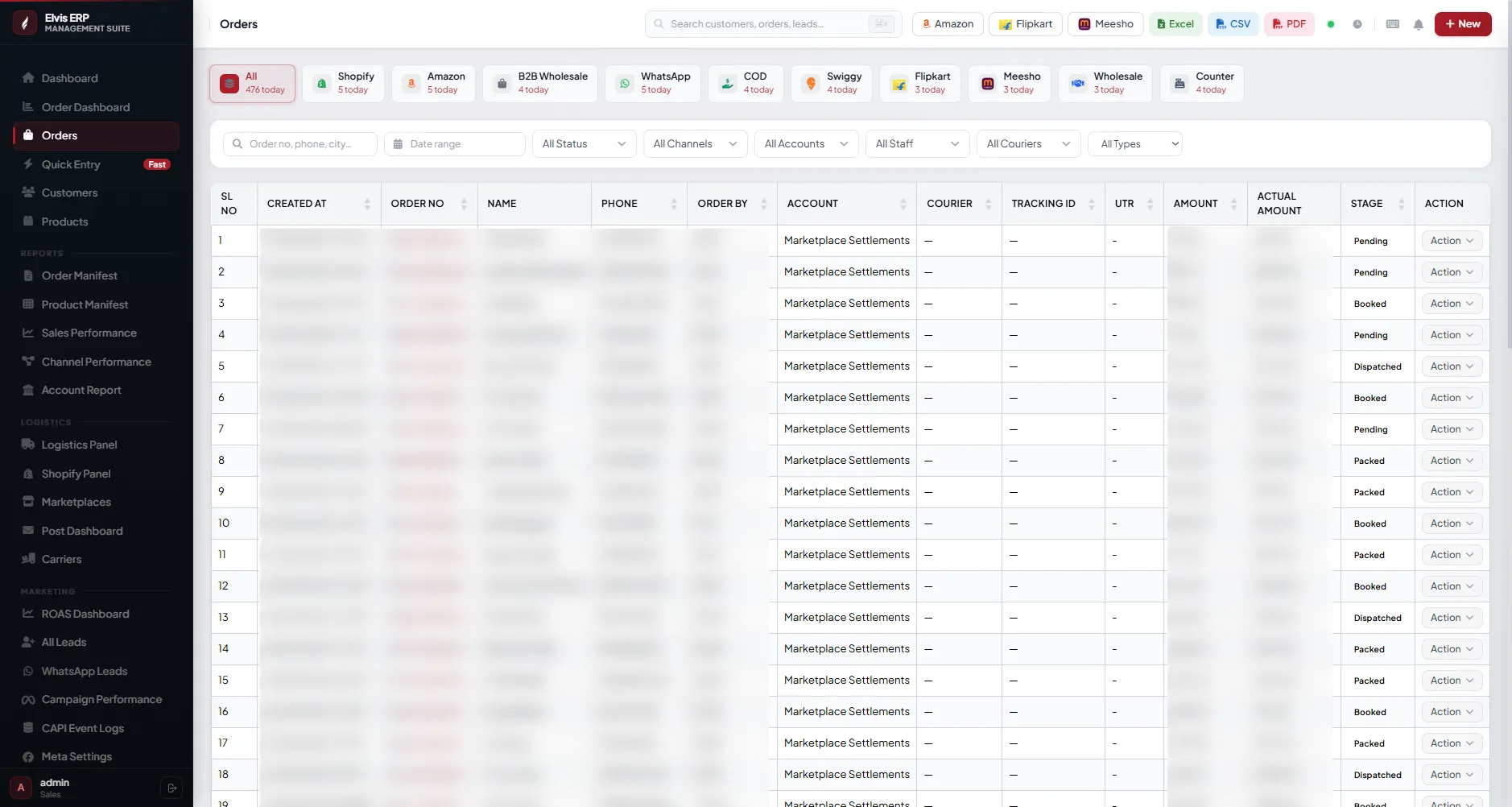Click the red New button
1512x807 pixels.
coord(1463,24)
